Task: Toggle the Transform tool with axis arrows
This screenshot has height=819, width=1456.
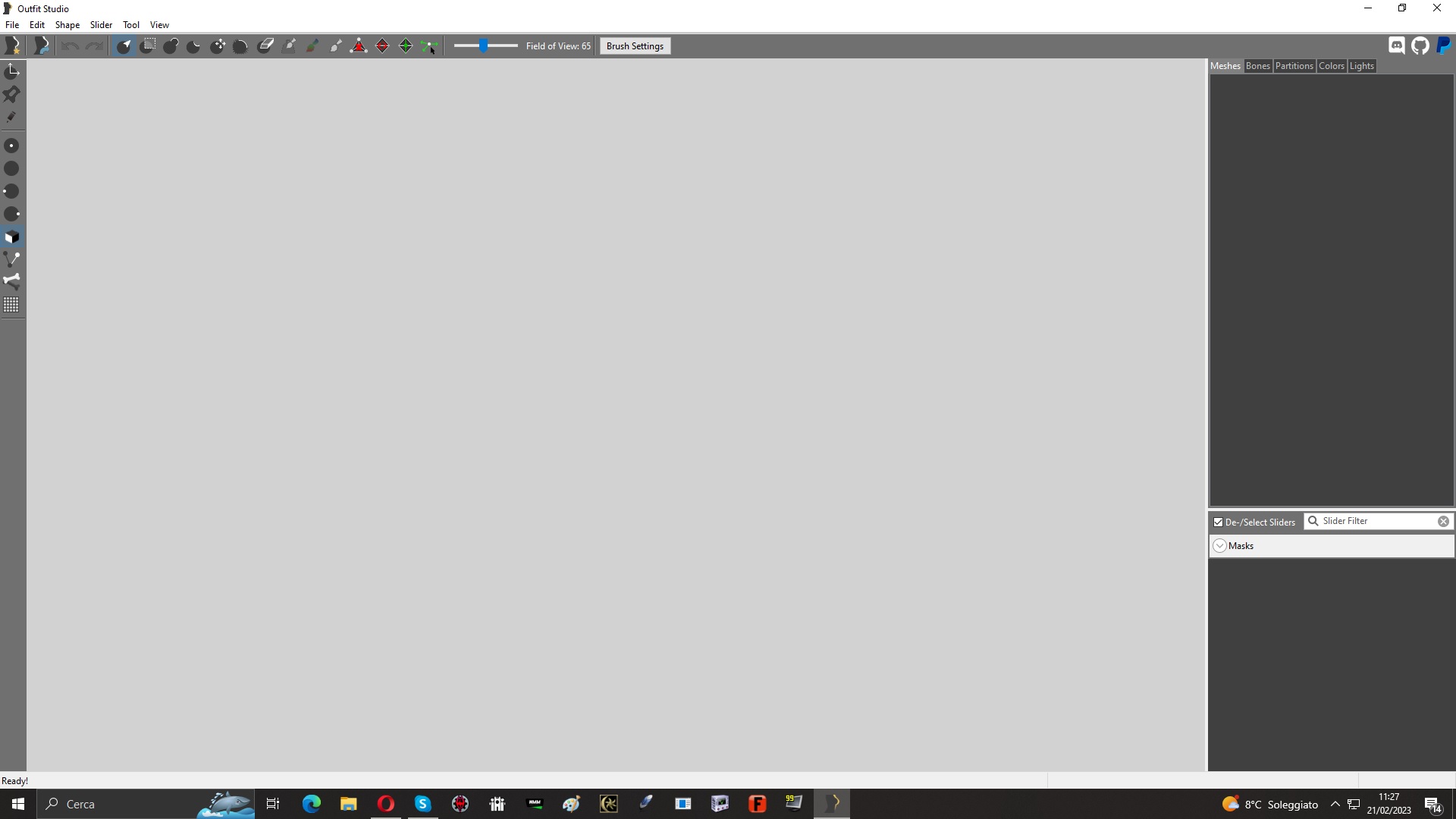Action: [12, 71]
